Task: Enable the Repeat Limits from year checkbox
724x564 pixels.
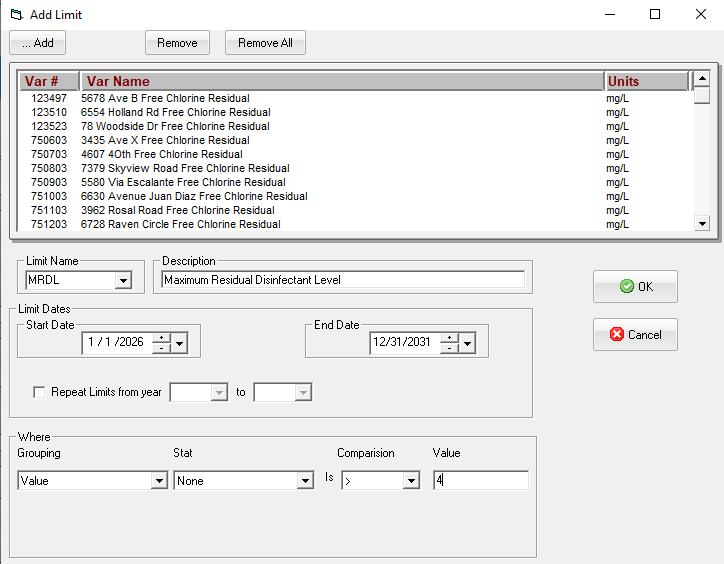Action: tap(40, 393)
